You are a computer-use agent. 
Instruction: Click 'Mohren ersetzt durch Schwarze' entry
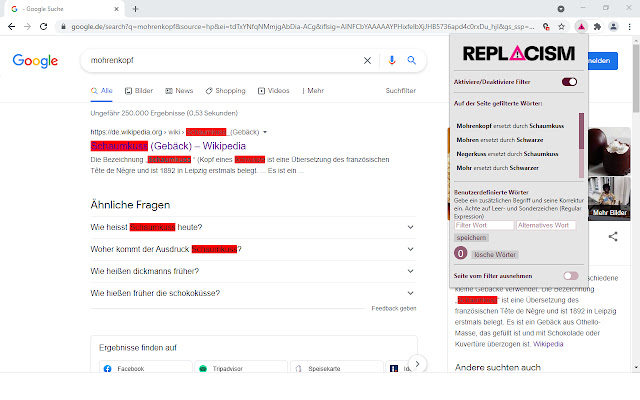point(500,140)
